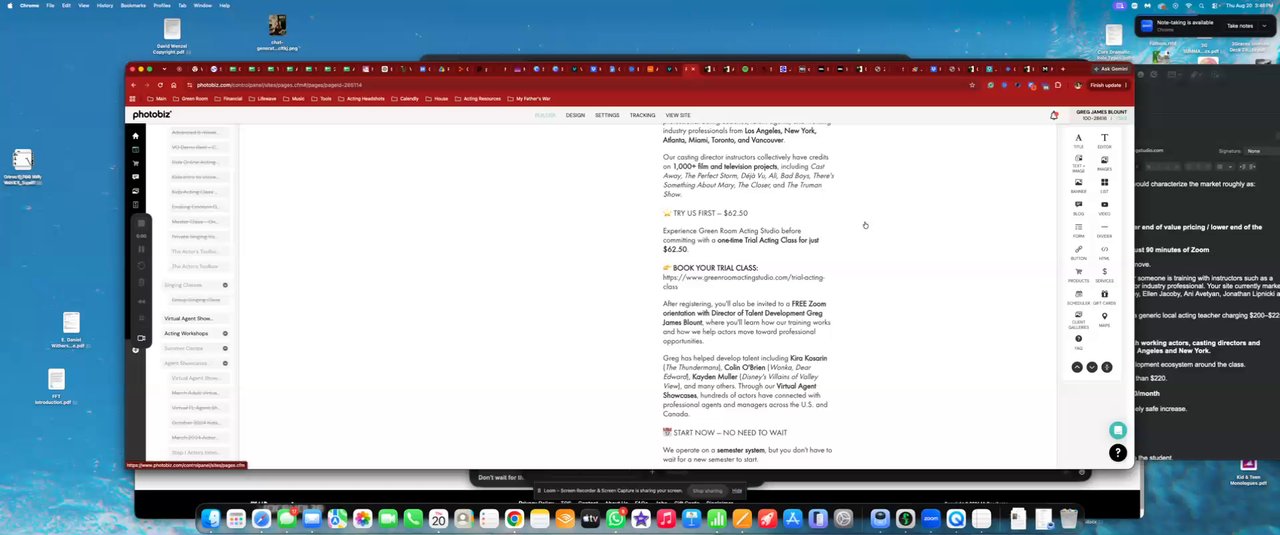Viewport: 1280px width, 535px height.
Task: Open David Wenzel Copyright.pdf on desktop
Action: pos(174,35)
